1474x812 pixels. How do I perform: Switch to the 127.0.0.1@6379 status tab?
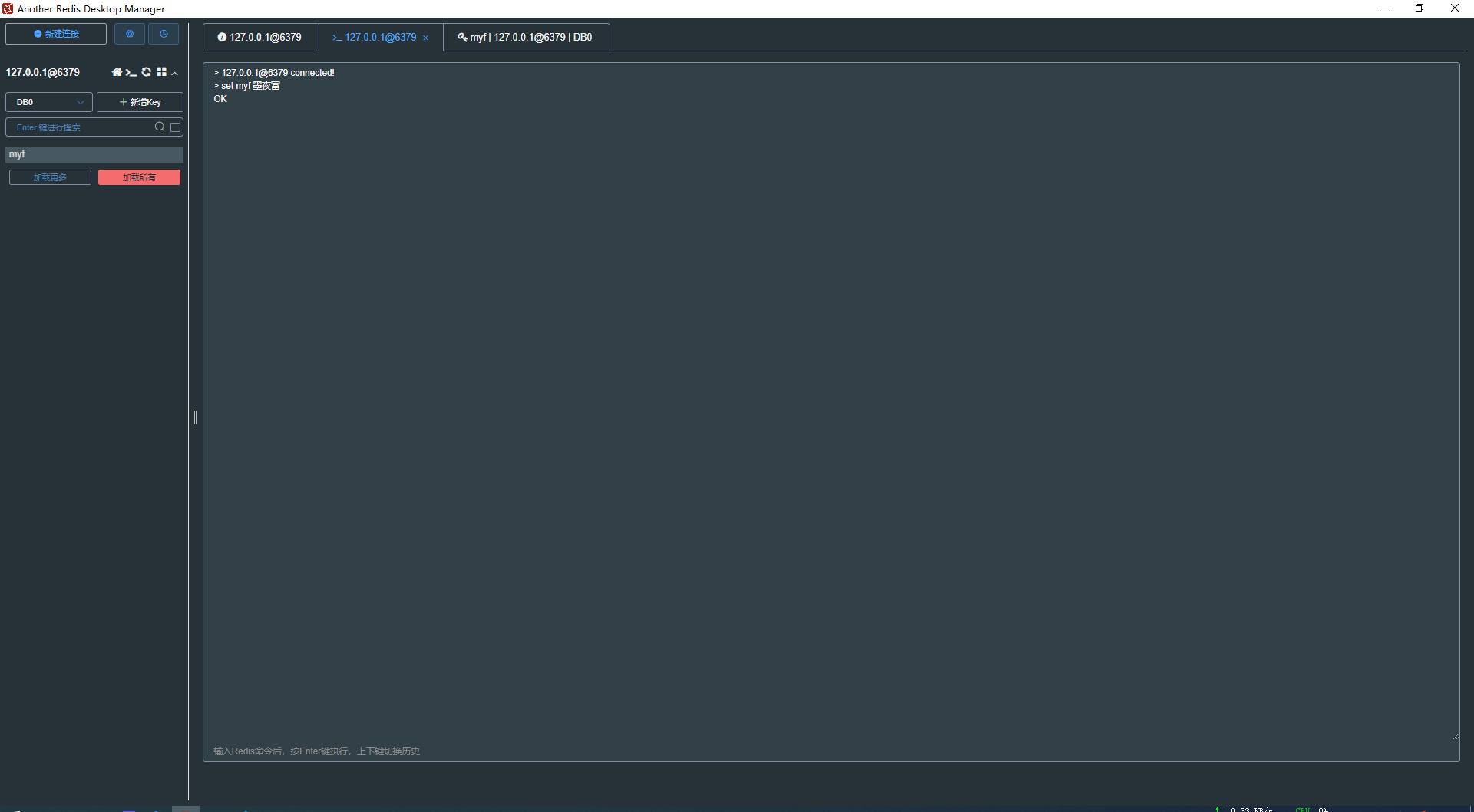click(259, 37)
